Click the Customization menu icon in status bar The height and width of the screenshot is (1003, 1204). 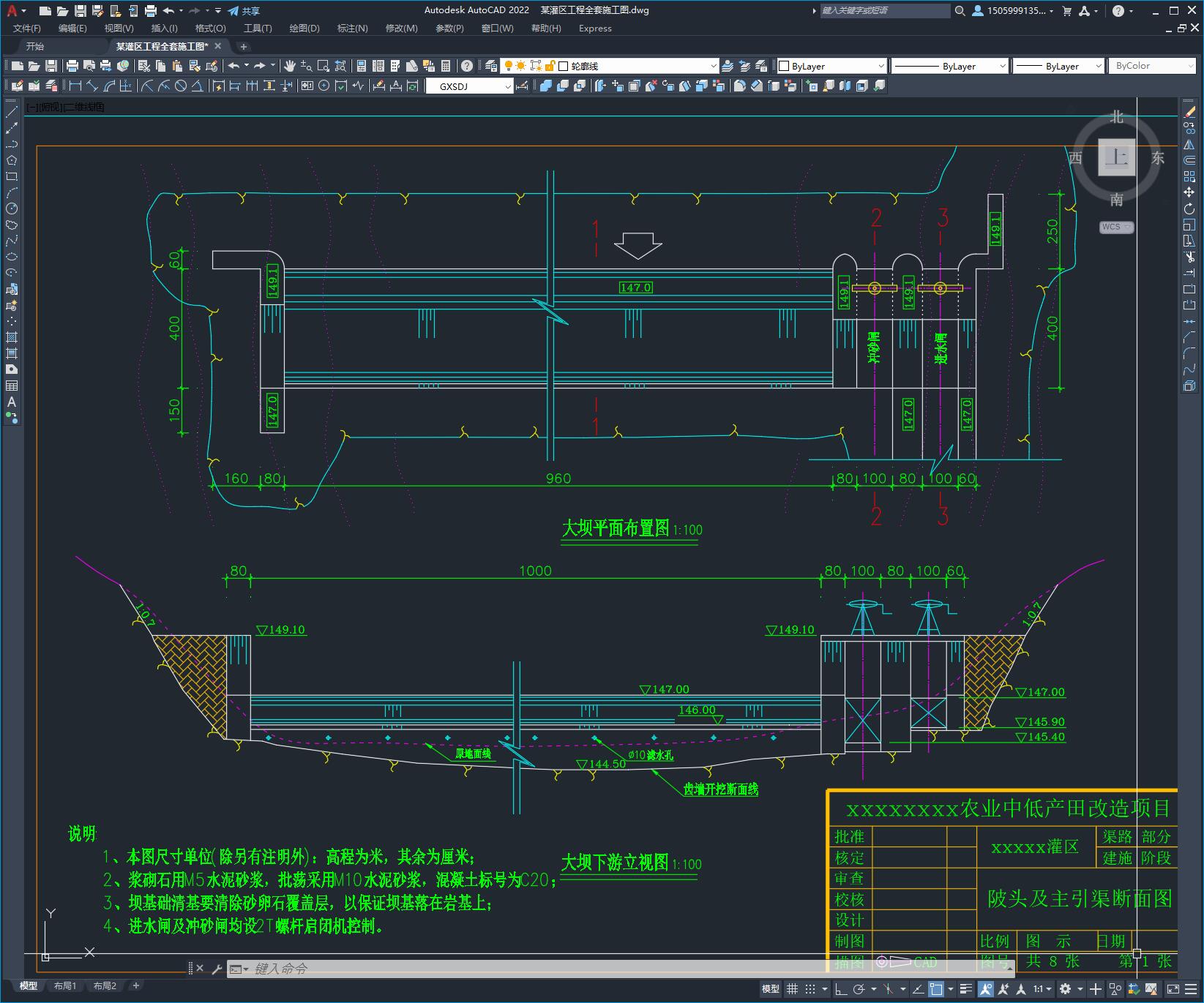pos(1190,989)
